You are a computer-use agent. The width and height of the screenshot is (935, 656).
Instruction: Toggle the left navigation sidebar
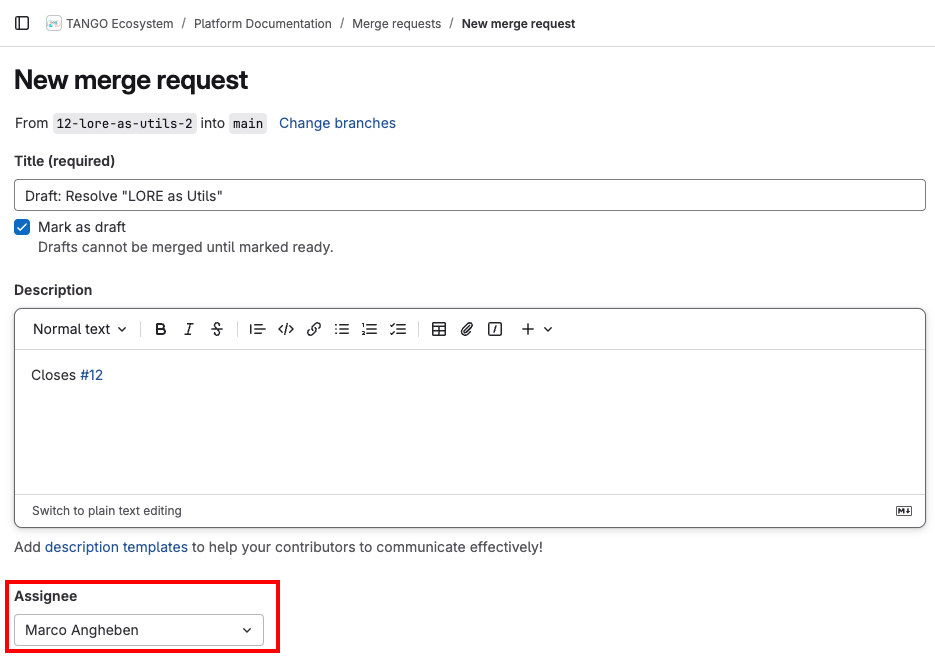[21, 22]
